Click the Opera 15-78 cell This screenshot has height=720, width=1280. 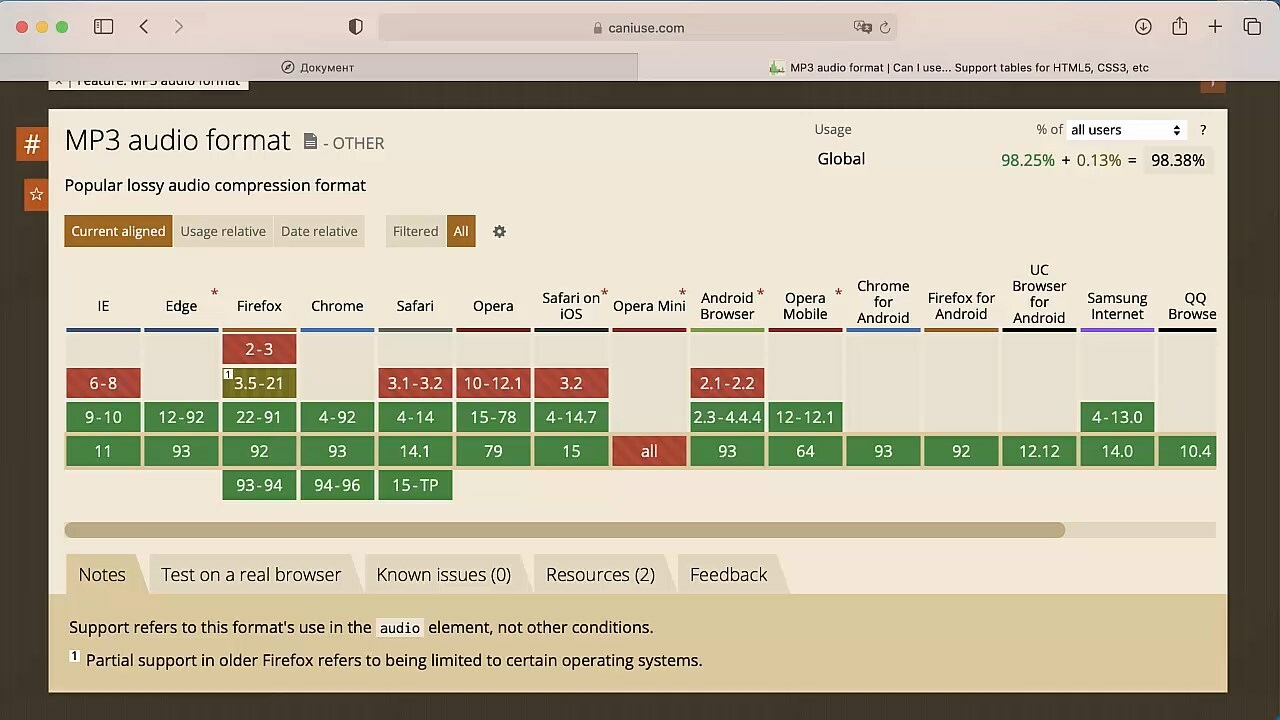[x=493, y=417]
